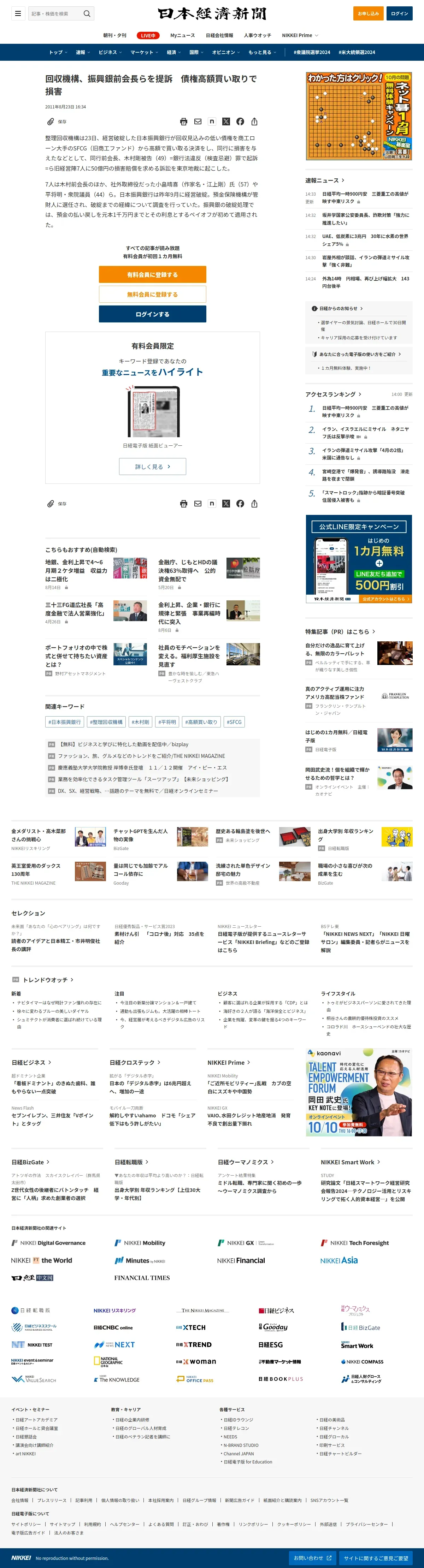Open recommended article 地銀、金利上昇で4〜6月期

point(76,570)
